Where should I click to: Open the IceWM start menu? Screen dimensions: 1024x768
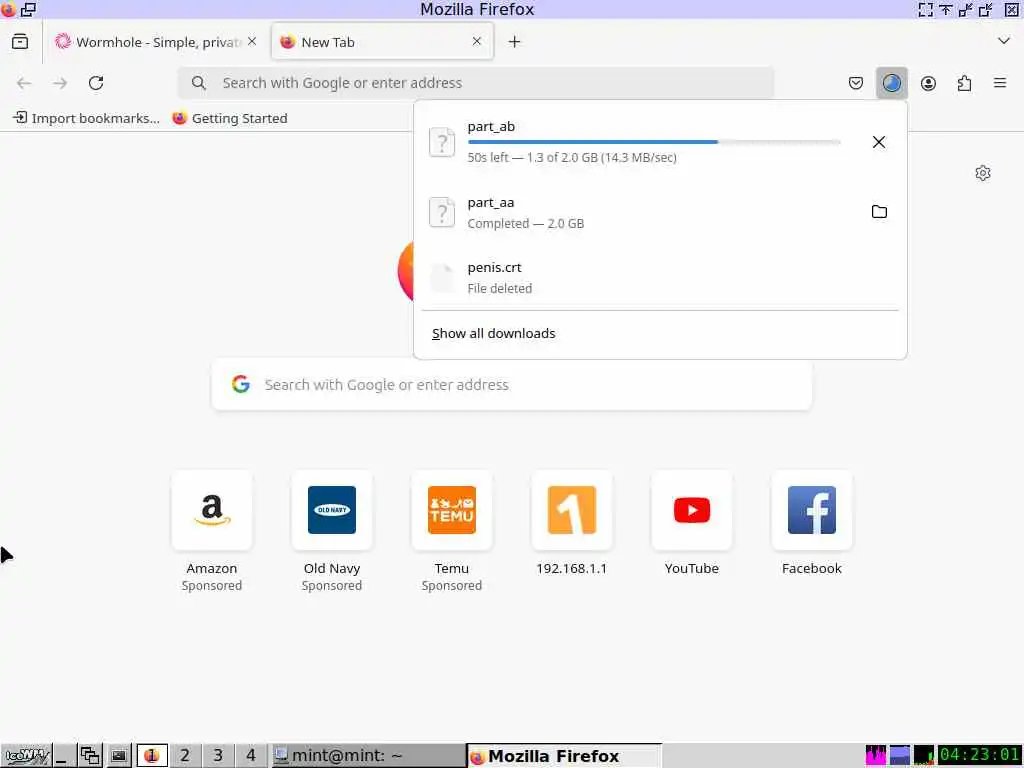coord(26,756)
